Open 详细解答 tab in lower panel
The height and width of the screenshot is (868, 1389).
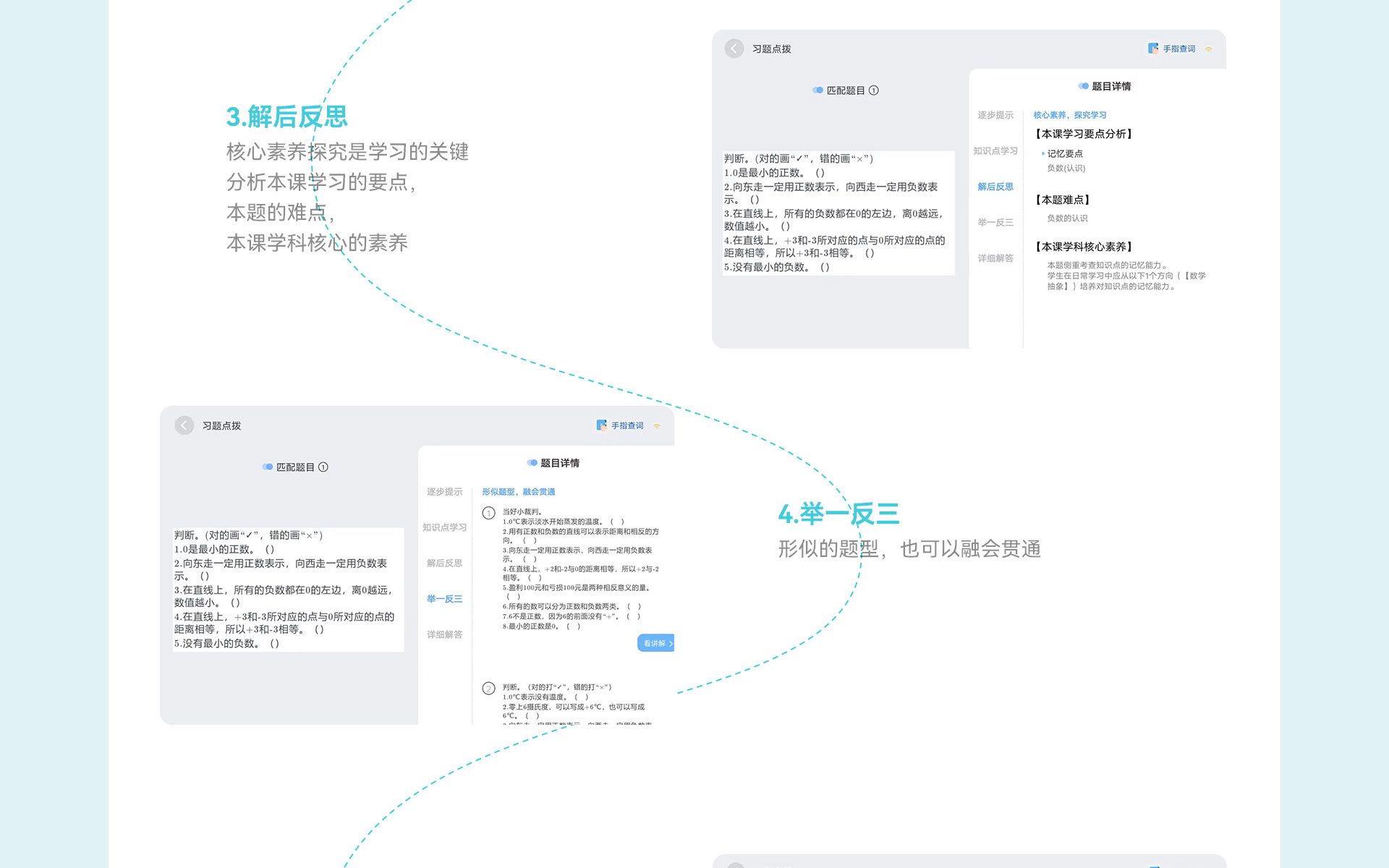[x=444, y=634]
